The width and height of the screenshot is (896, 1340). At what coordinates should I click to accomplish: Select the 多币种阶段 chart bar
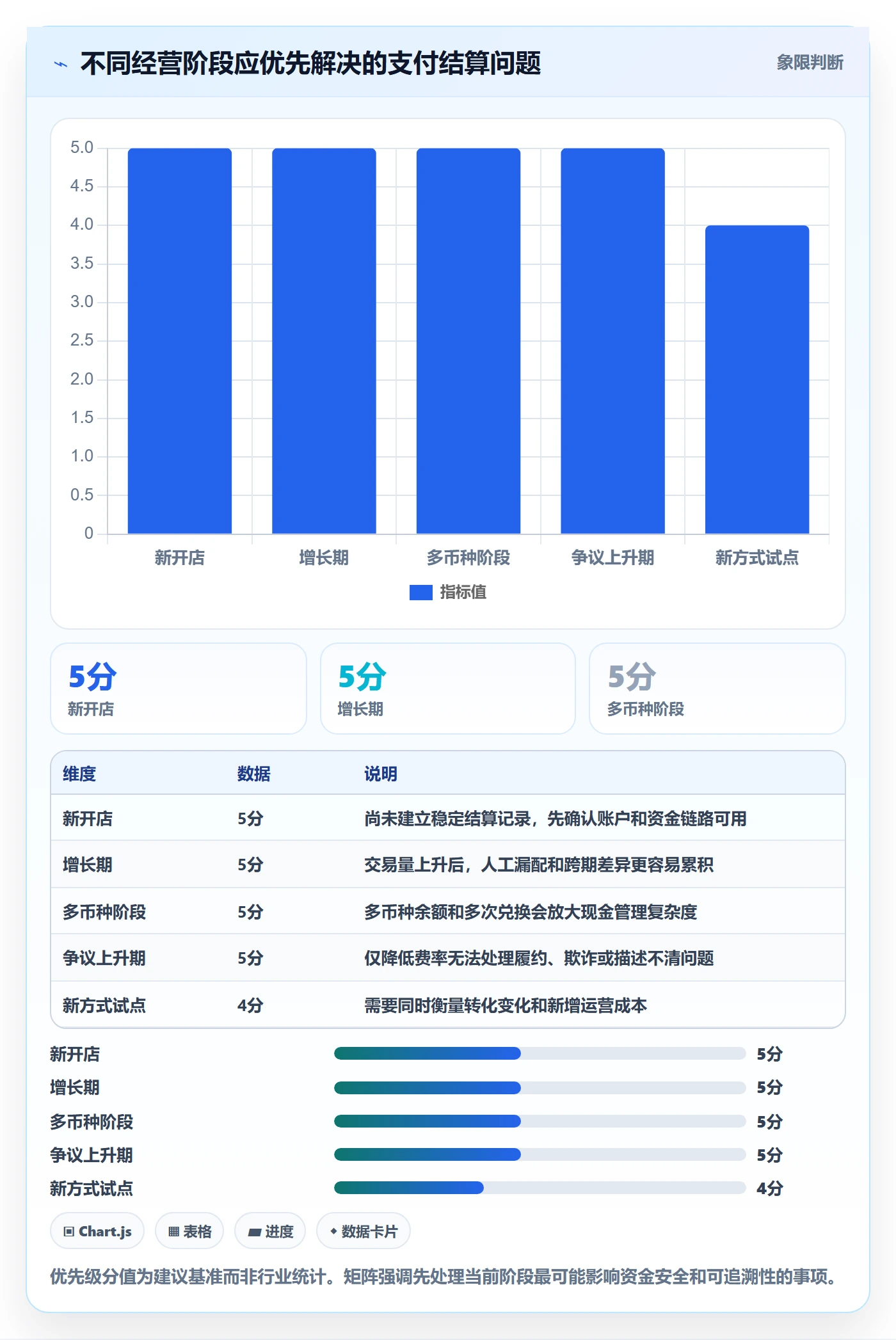pyautogui.click(x=468, y=340)
